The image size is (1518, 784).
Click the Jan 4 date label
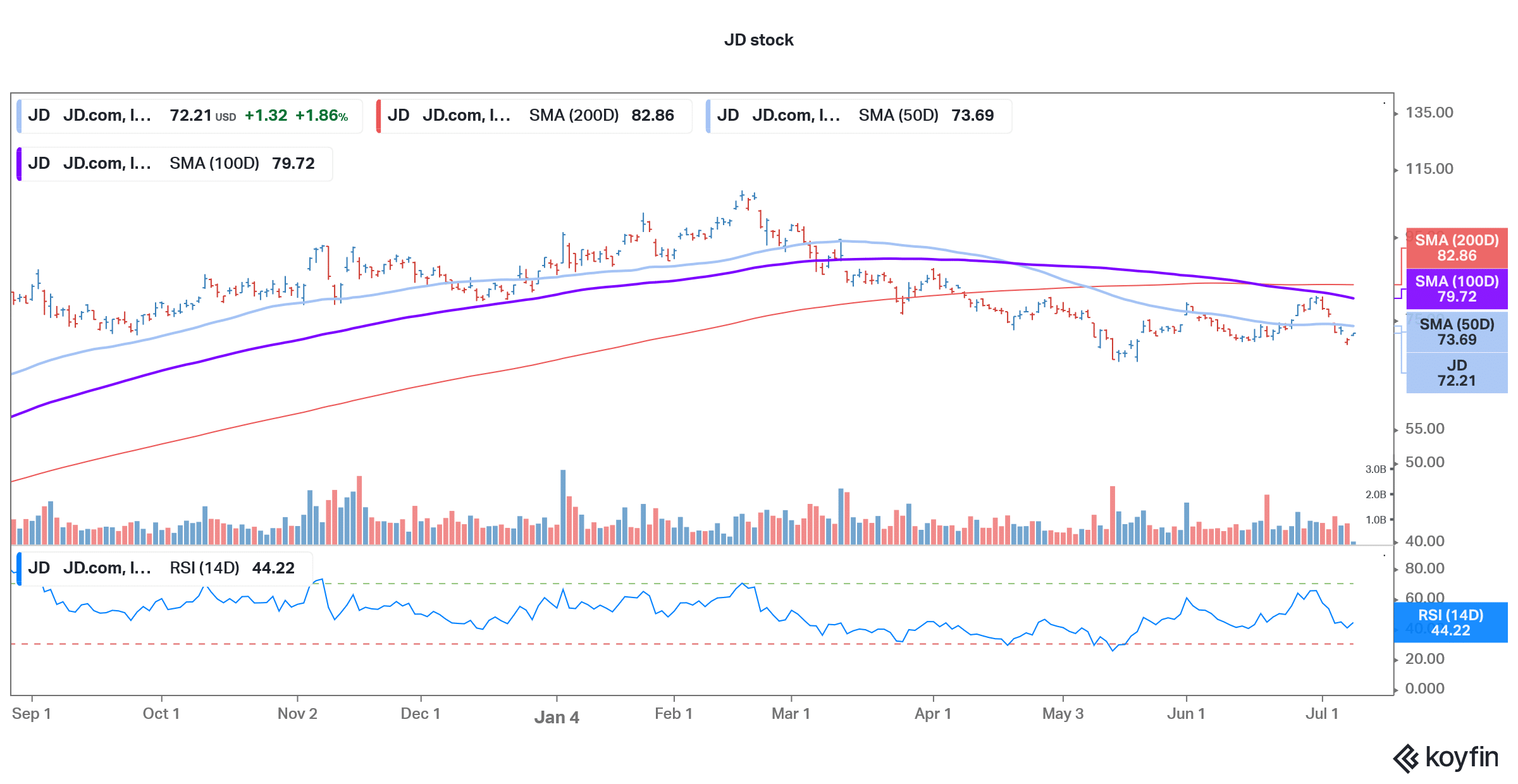(x=557, y=718)
